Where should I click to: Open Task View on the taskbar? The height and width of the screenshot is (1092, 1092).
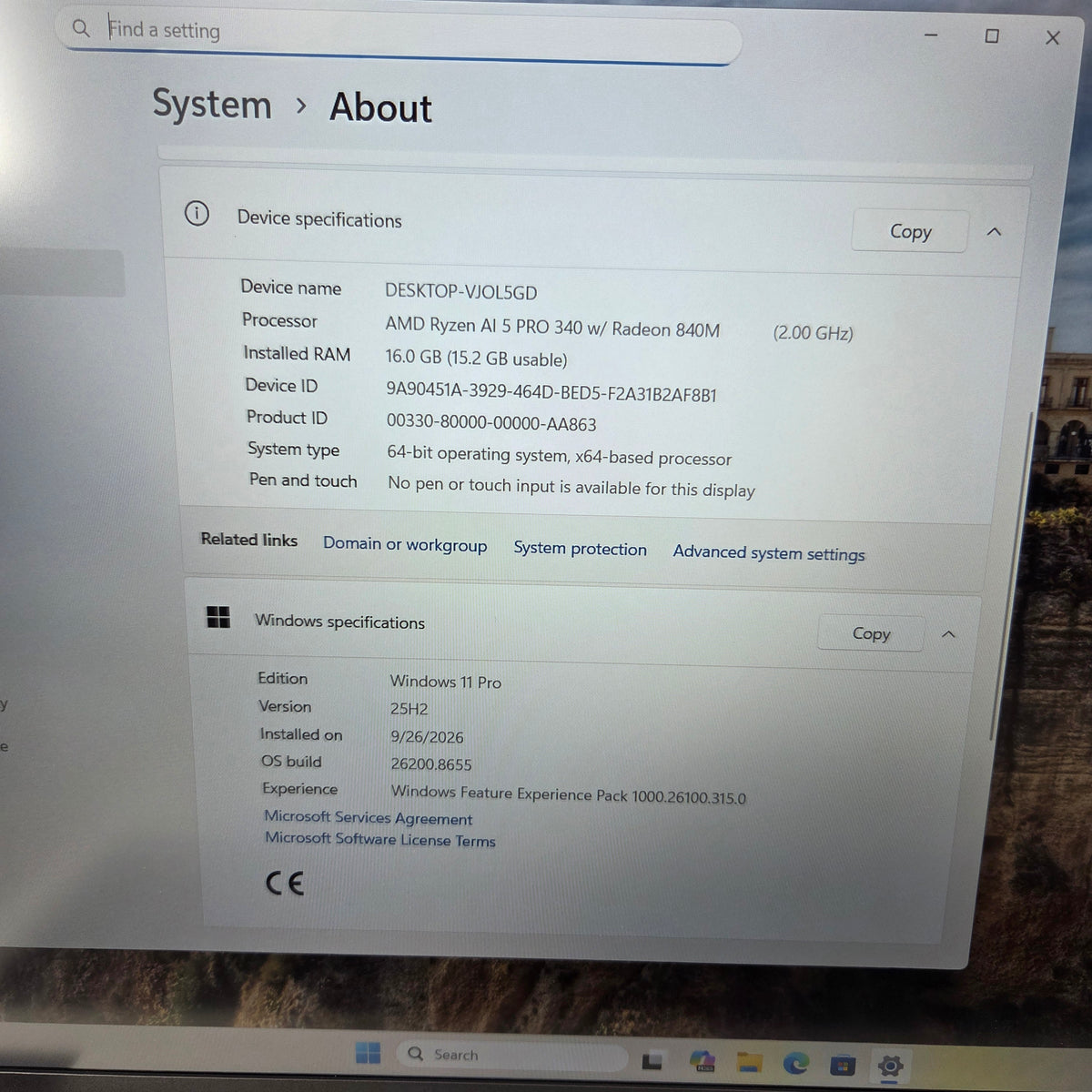tap(652, 1061)
